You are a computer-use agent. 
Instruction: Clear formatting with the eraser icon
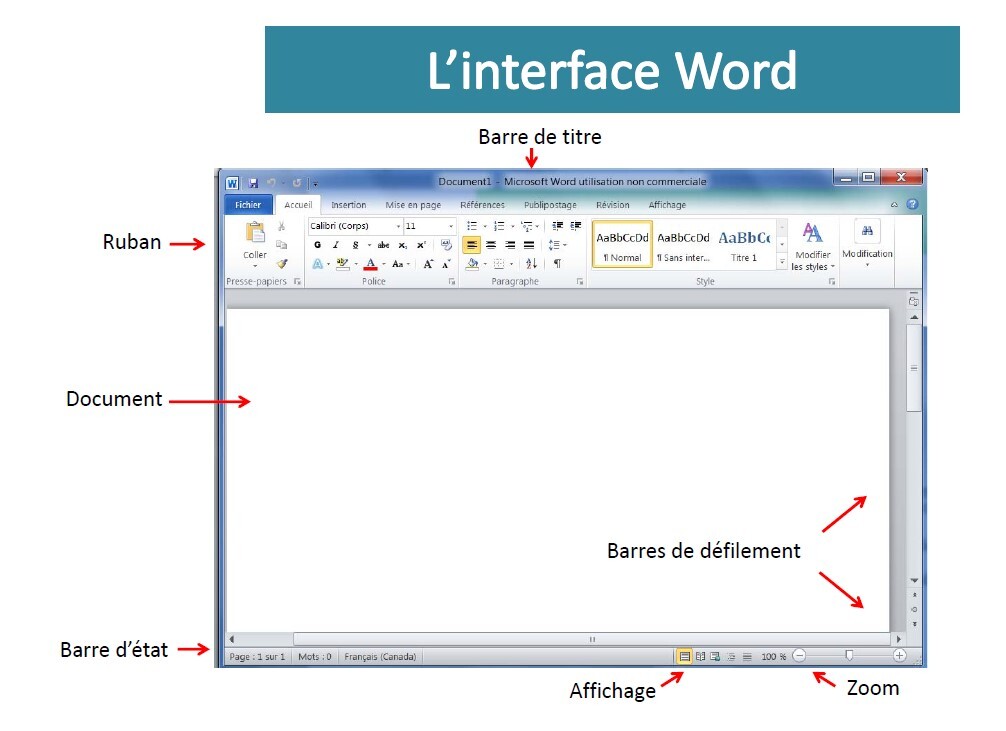(446, 245)
